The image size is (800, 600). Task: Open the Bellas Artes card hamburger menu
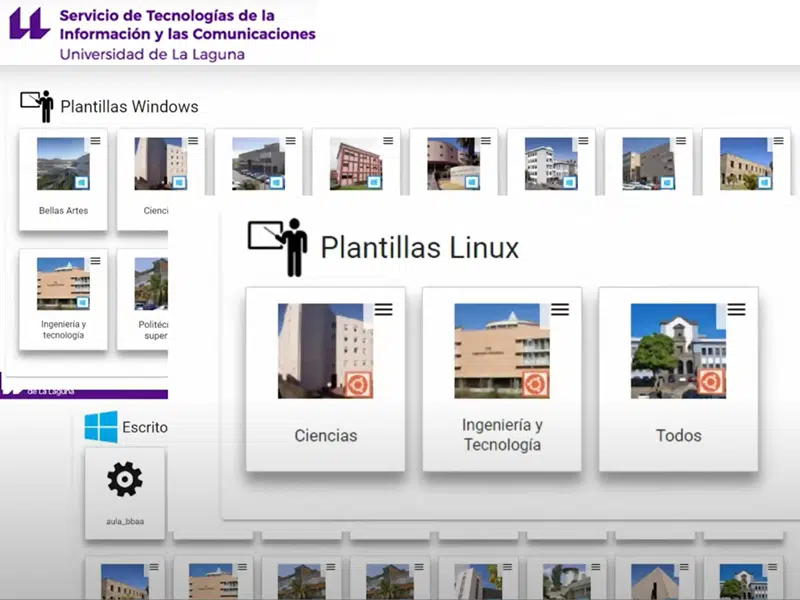[x=95, y=141]
